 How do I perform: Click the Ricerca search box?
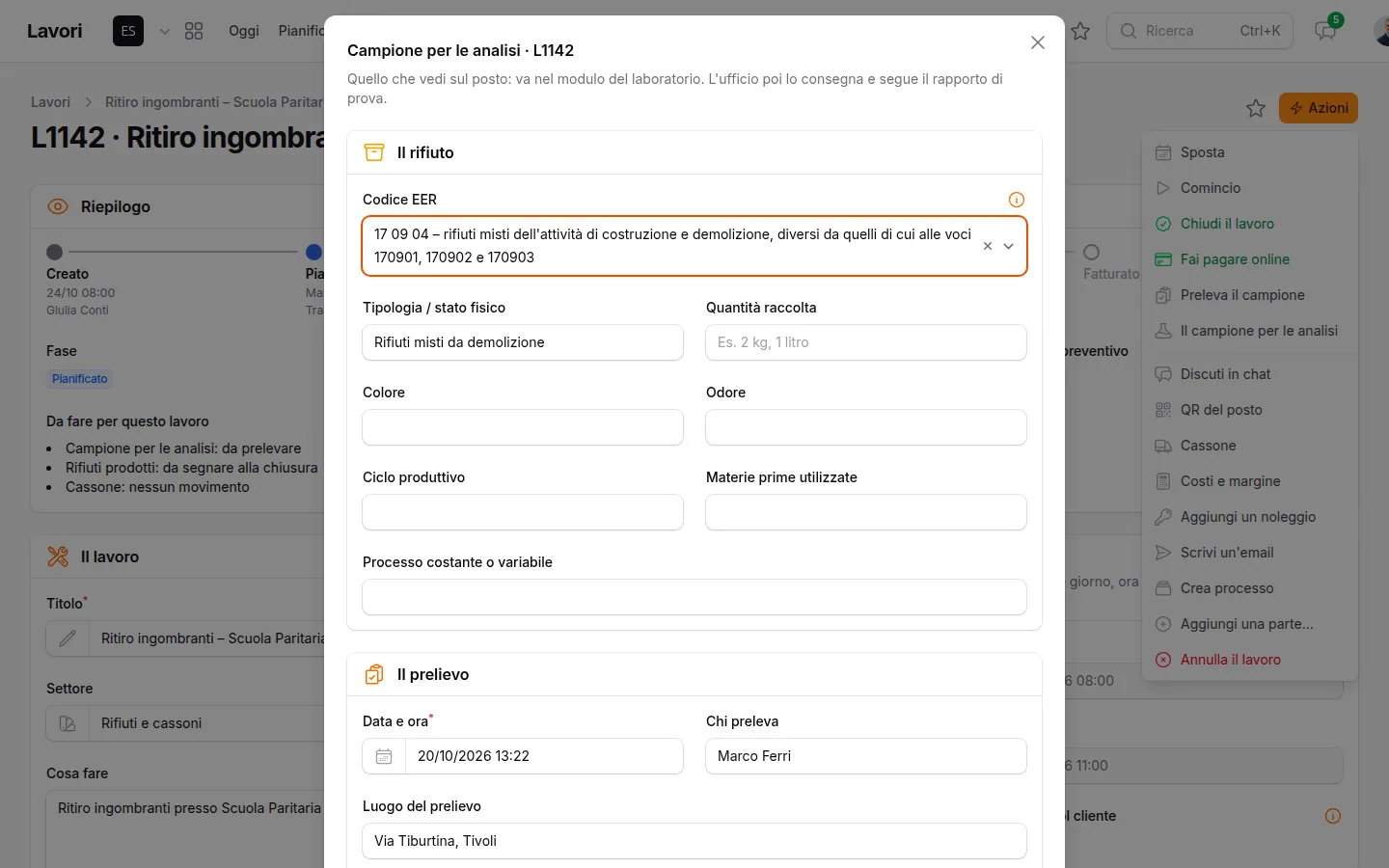pos(1200,31)
